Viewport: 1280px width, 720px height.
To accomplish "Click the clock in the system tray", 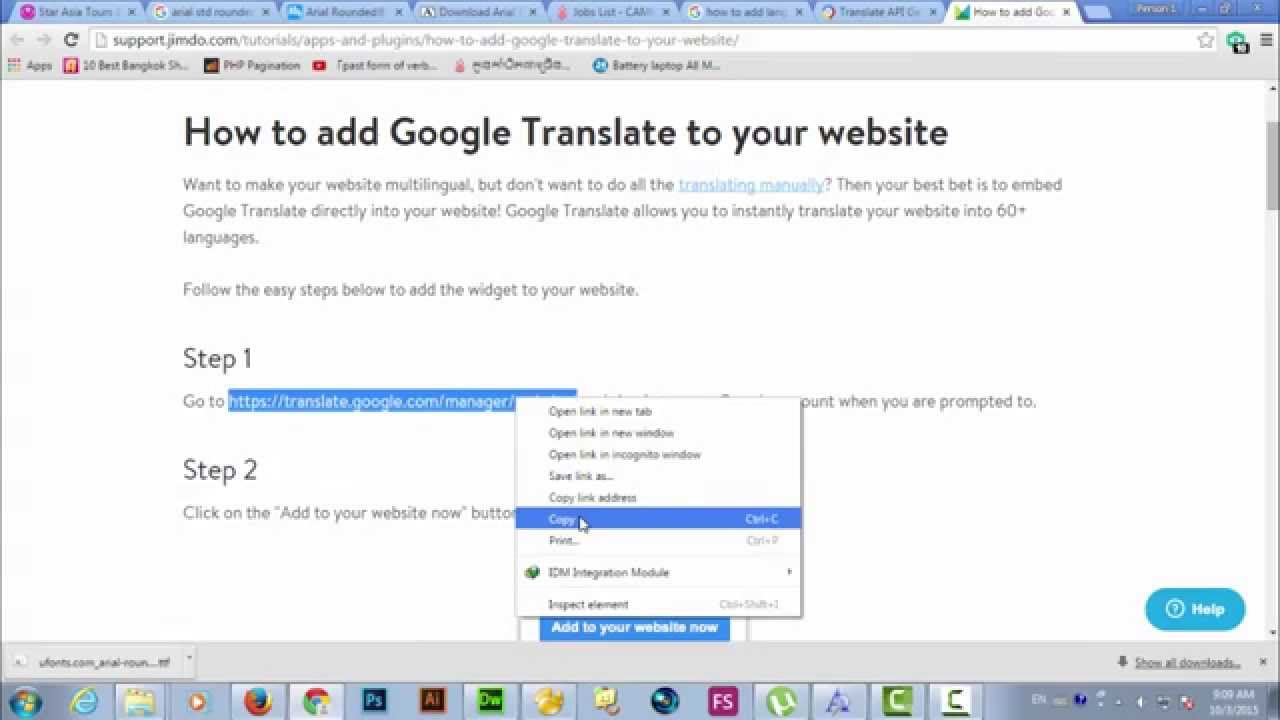I will point(1232,701).
